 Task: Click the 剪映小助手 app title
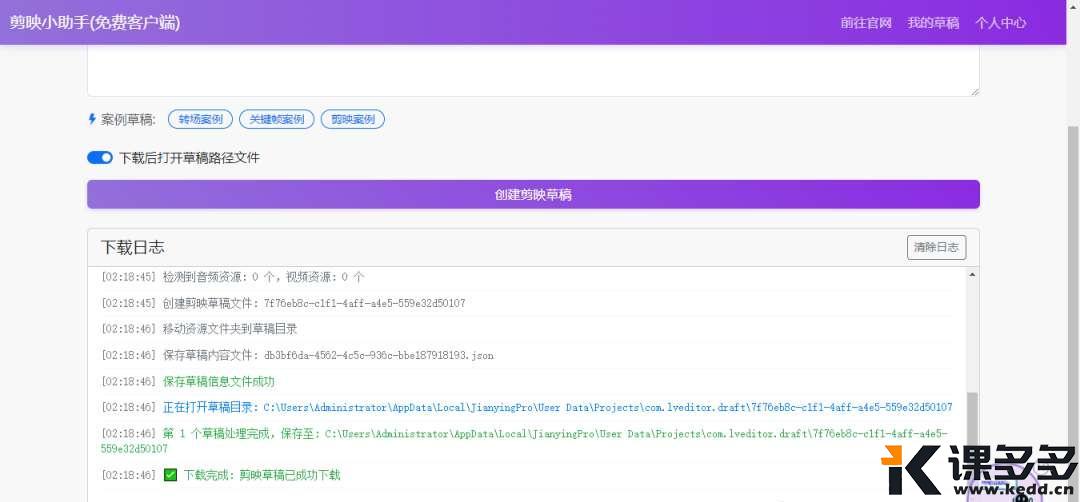point(94,23)
